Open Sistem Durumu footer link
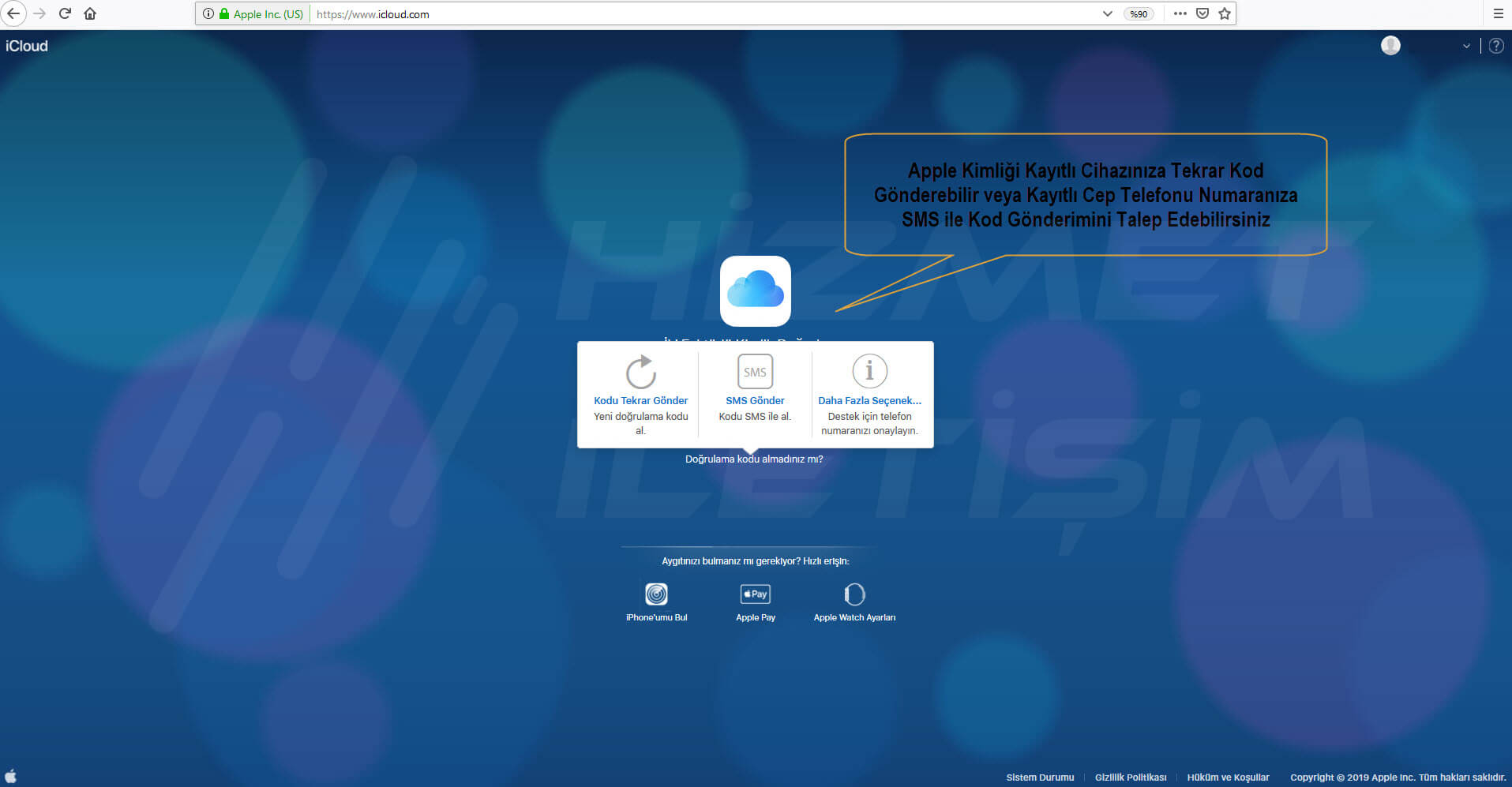1512x787 pixels. tap(1040, 778)
